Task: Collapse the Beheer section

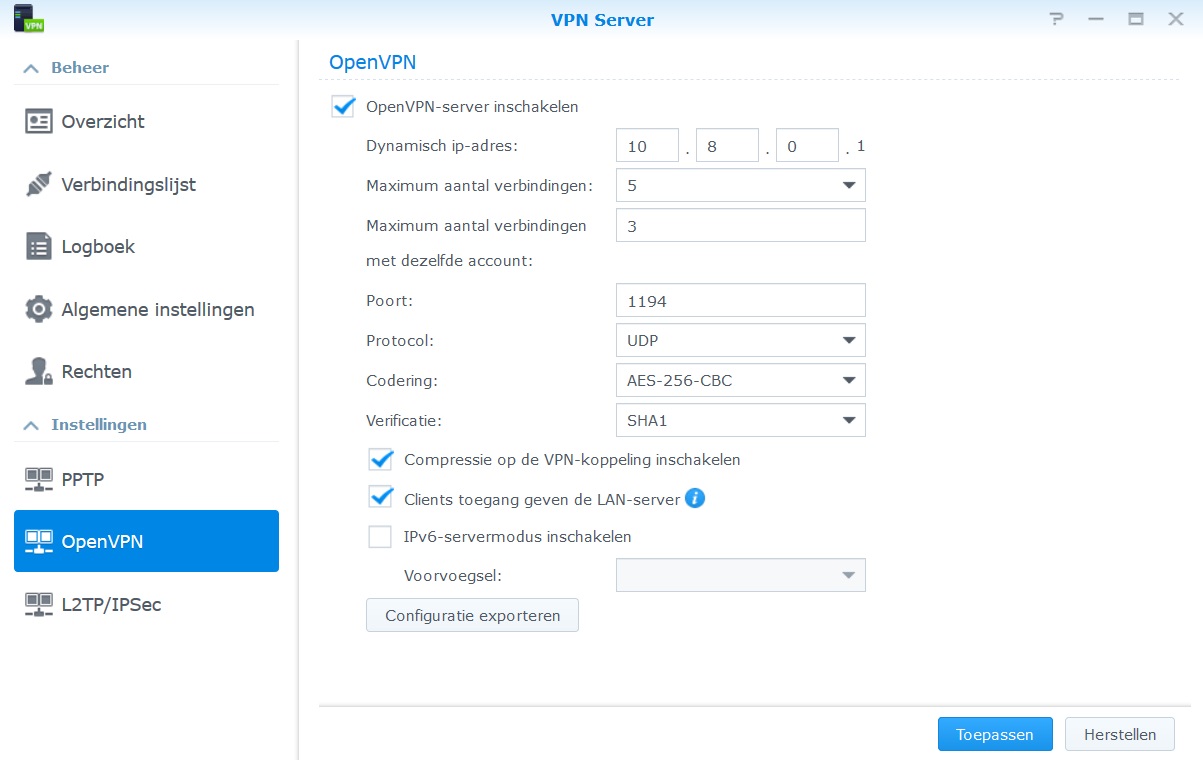Action: [32, 68]
